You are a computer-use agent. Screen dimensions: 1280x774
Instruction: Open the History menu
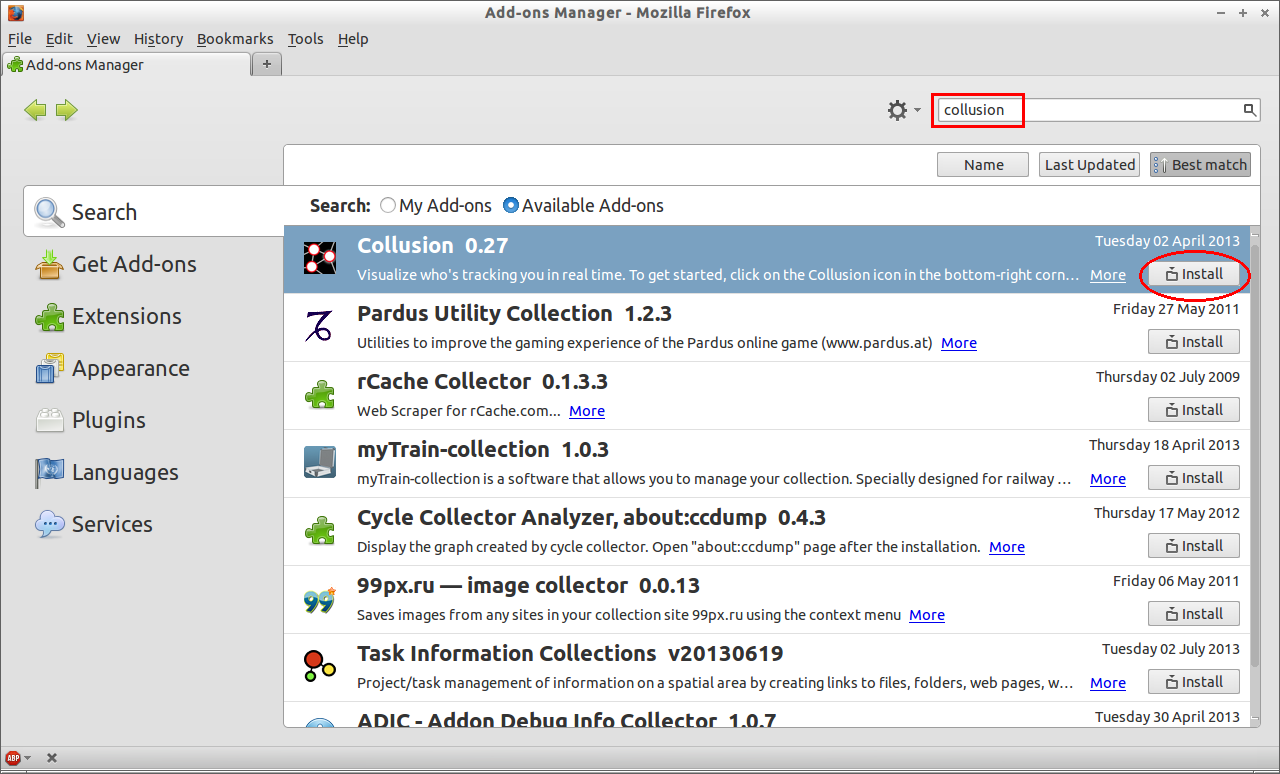tap(158, 39)
